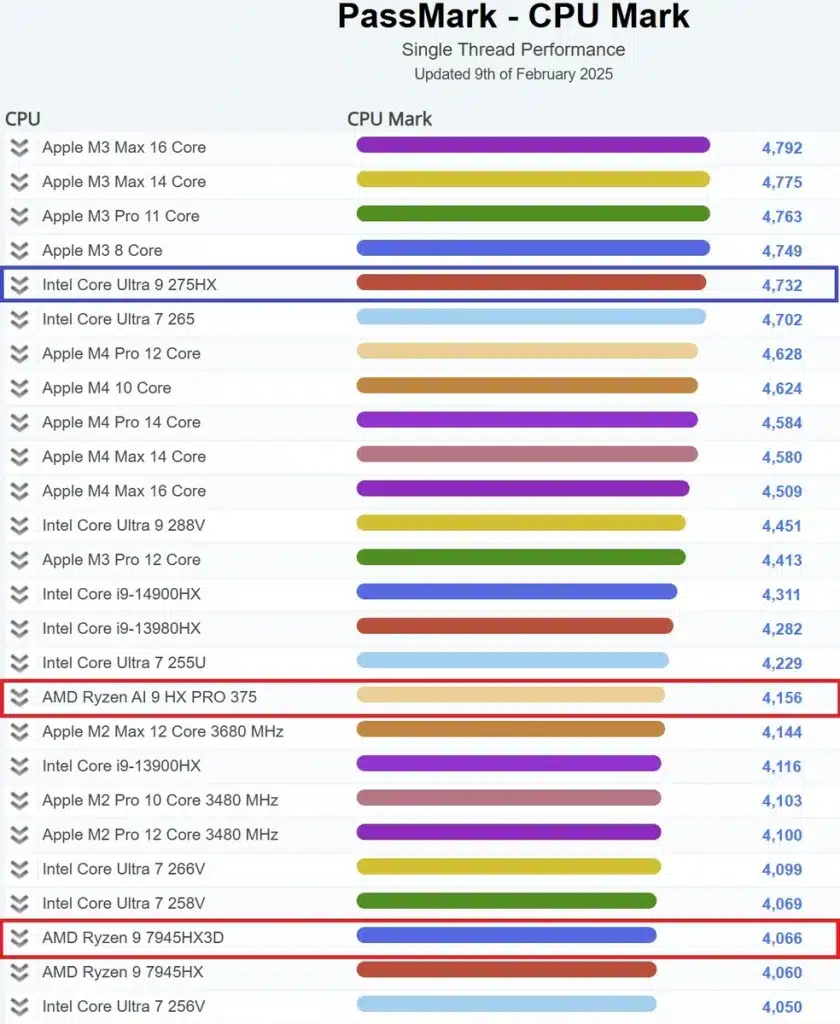Expand the Intel Core Ultra 9 275HX chevron
This screenshot has width=840, height=1024.
coord(20,285)
